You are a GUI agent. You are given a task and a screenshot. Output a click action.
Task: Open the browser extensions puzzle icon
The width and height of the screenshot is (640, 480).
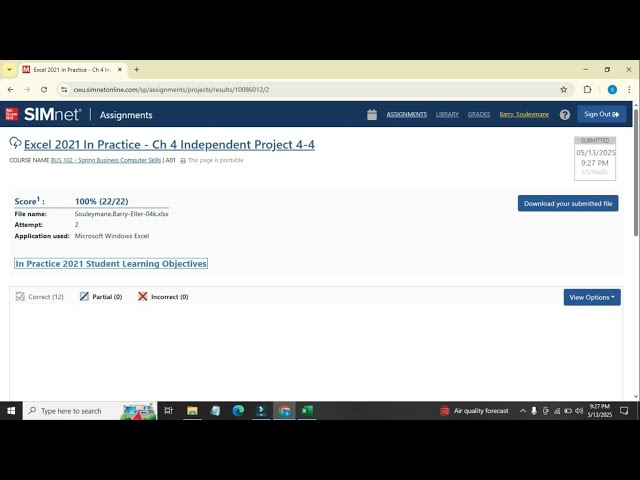point(587,90)
